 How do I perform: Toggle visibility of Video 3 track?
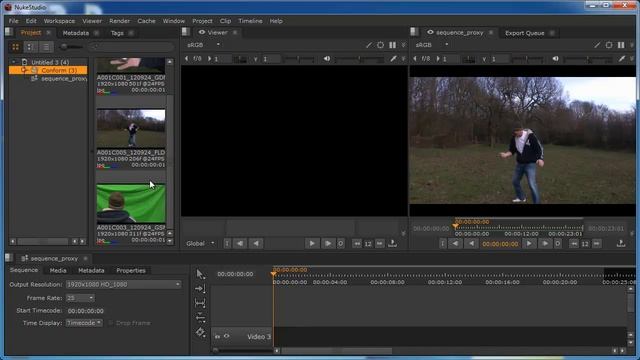(227, 336)
